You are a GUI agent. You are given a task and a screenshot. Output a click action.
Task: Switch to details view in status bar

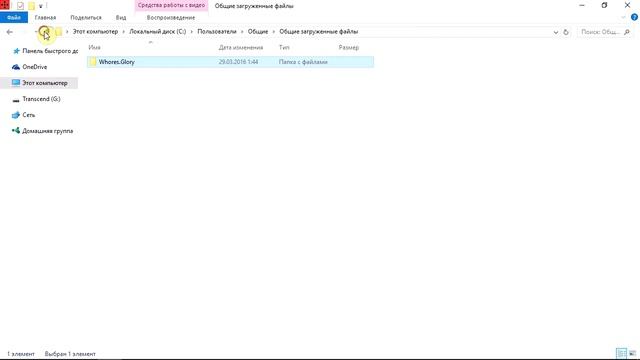pos(621,353)
